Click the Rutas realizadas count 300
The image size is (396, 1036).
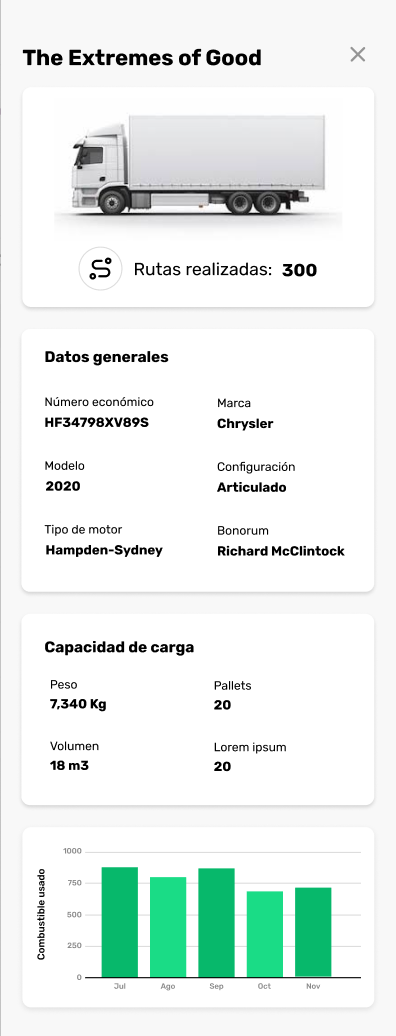tap(299, 270)
